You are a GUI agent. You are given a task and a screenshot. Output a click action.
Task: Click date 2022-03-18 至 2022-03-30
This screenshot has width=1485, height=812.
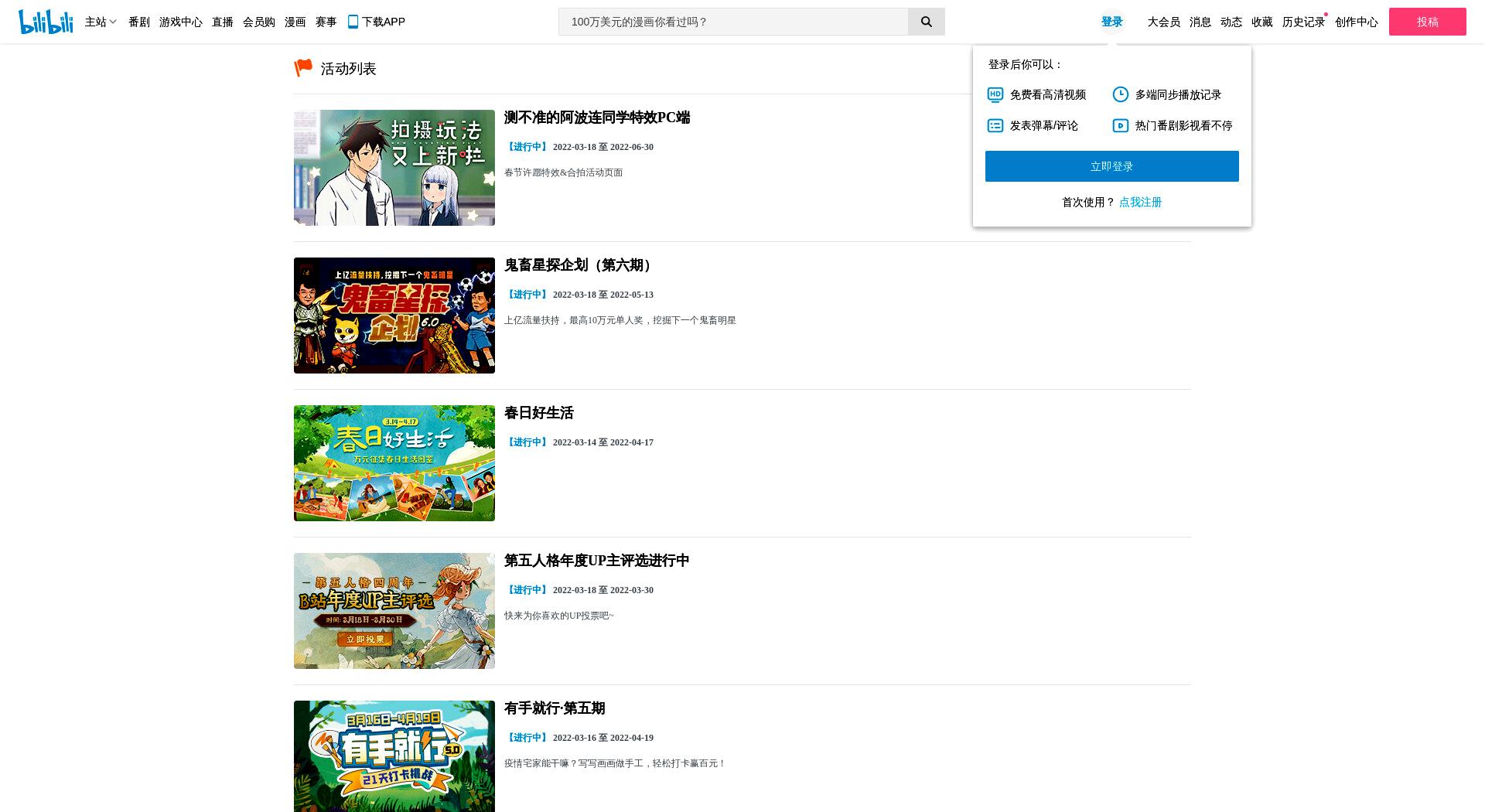[603, 590]
